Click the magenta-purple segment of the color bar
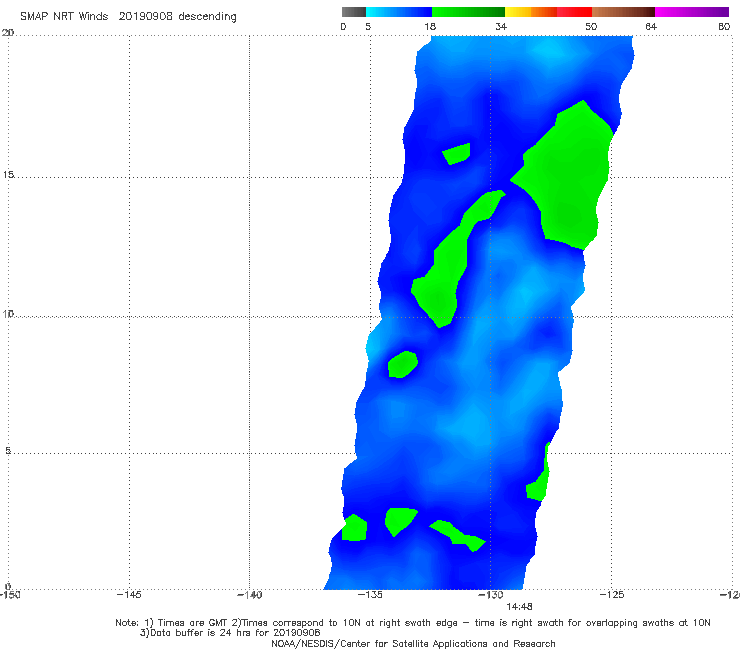Image resolution: width=740 pixels, height=650 pixels. coord(692,12)
